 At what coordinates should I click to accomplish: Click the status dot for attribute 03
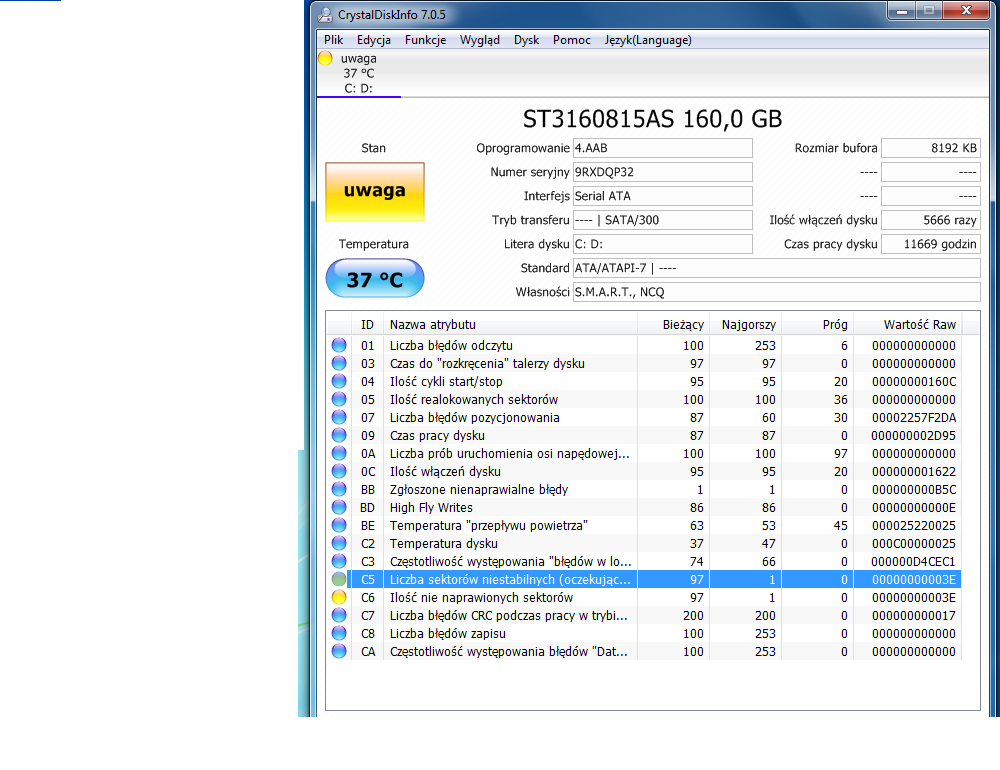pos(339,363)
